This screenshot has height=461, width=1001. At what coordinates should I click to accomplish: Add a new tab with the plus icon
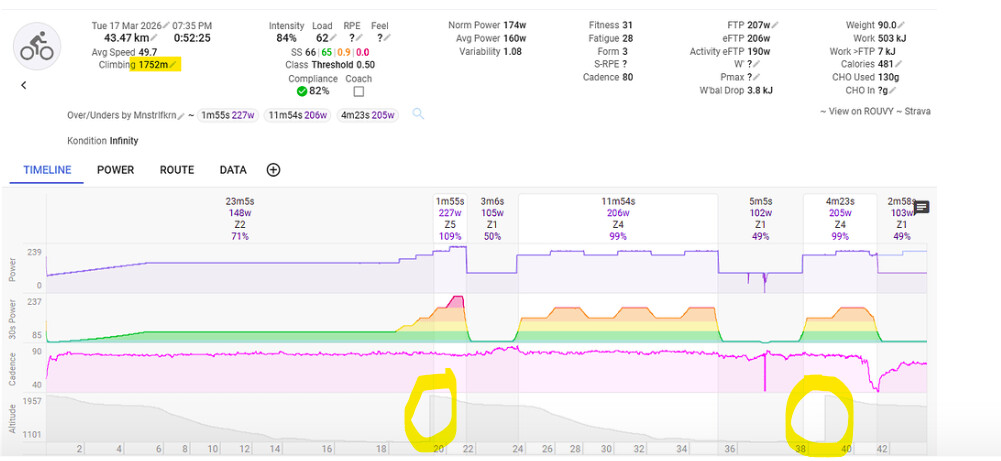273,170
